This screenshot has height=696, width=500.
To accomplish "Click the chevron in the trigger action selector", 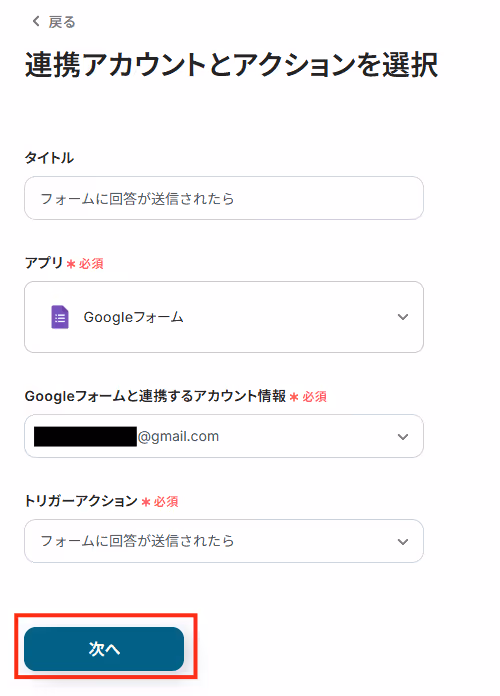I will [403, 542].
